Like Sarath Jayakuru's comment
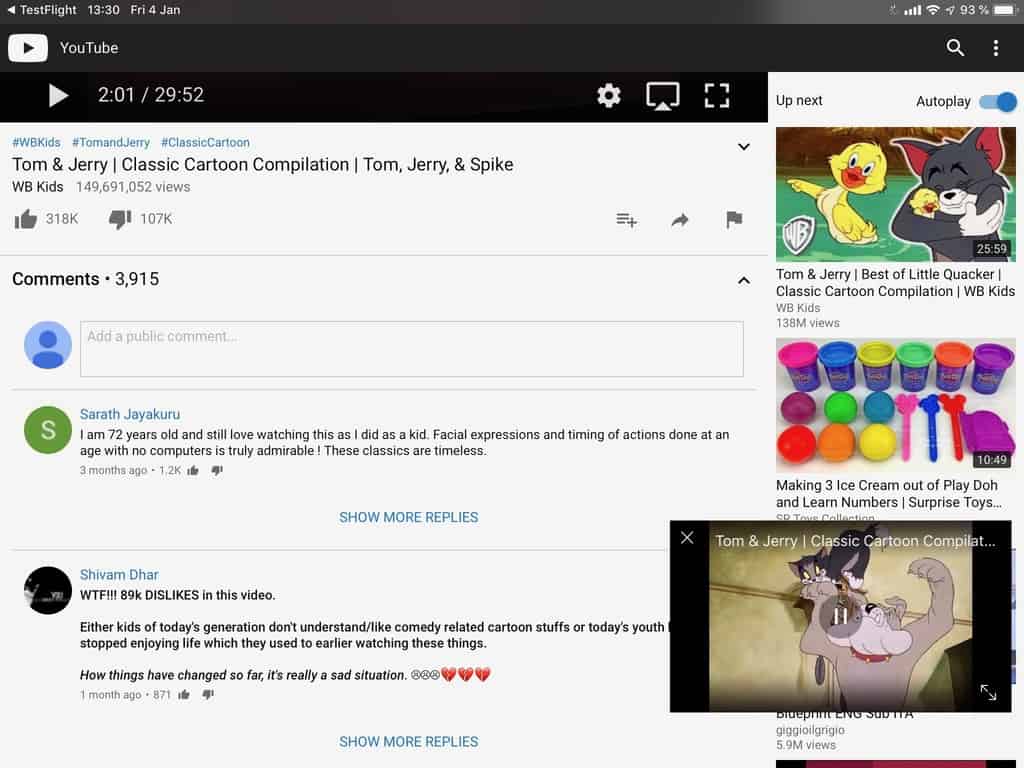Image resolution: width=1024 pixels, height=768 pixels. point(193,470)
